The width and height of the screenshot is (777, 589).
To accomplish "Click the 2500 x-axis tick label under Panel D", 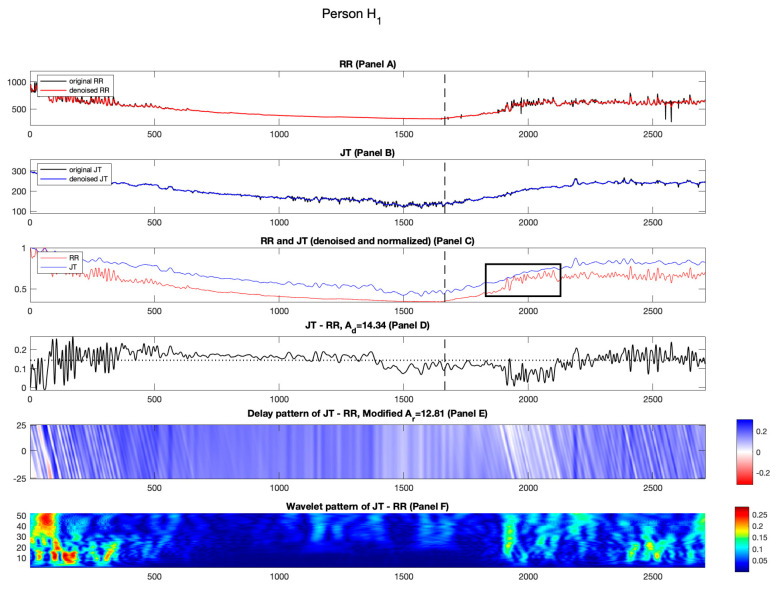I will point(653,399).
